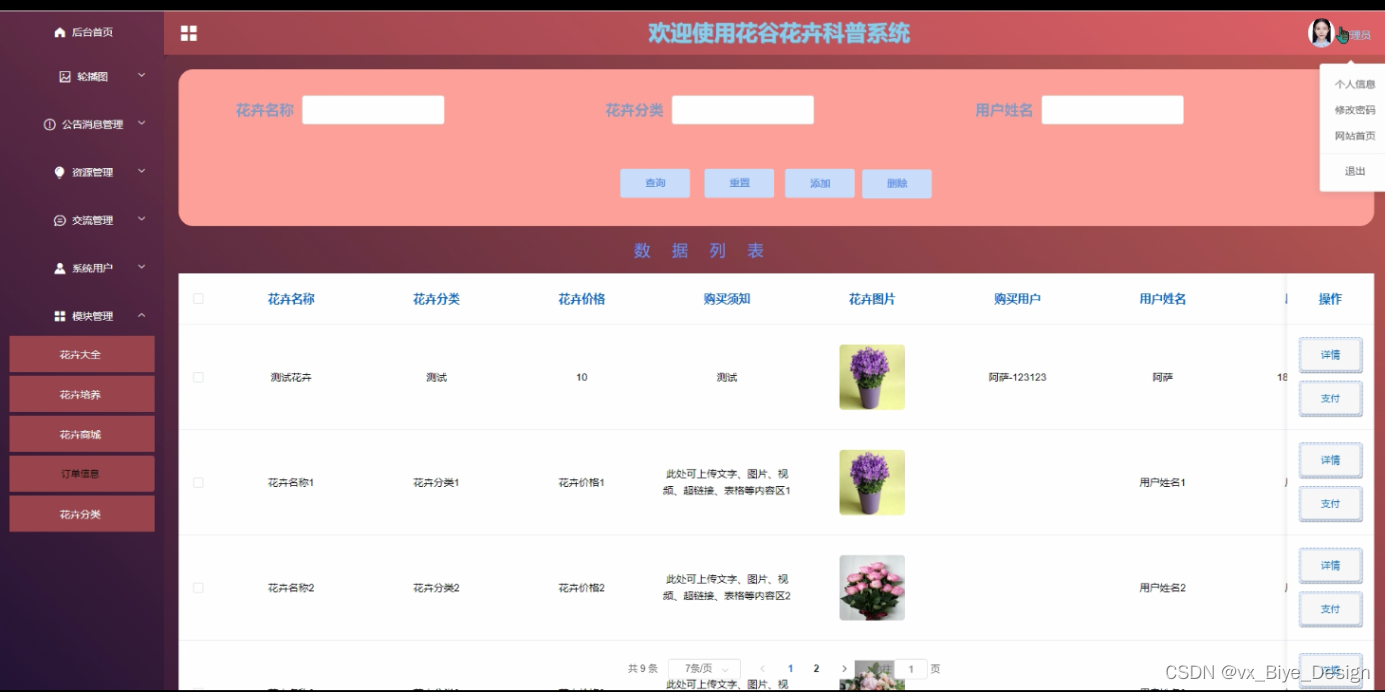Viewport: 1385px width, 692px height.
Task: Open flower image thumbnail of 花卉名称1 row
Action: click(872, 482)
